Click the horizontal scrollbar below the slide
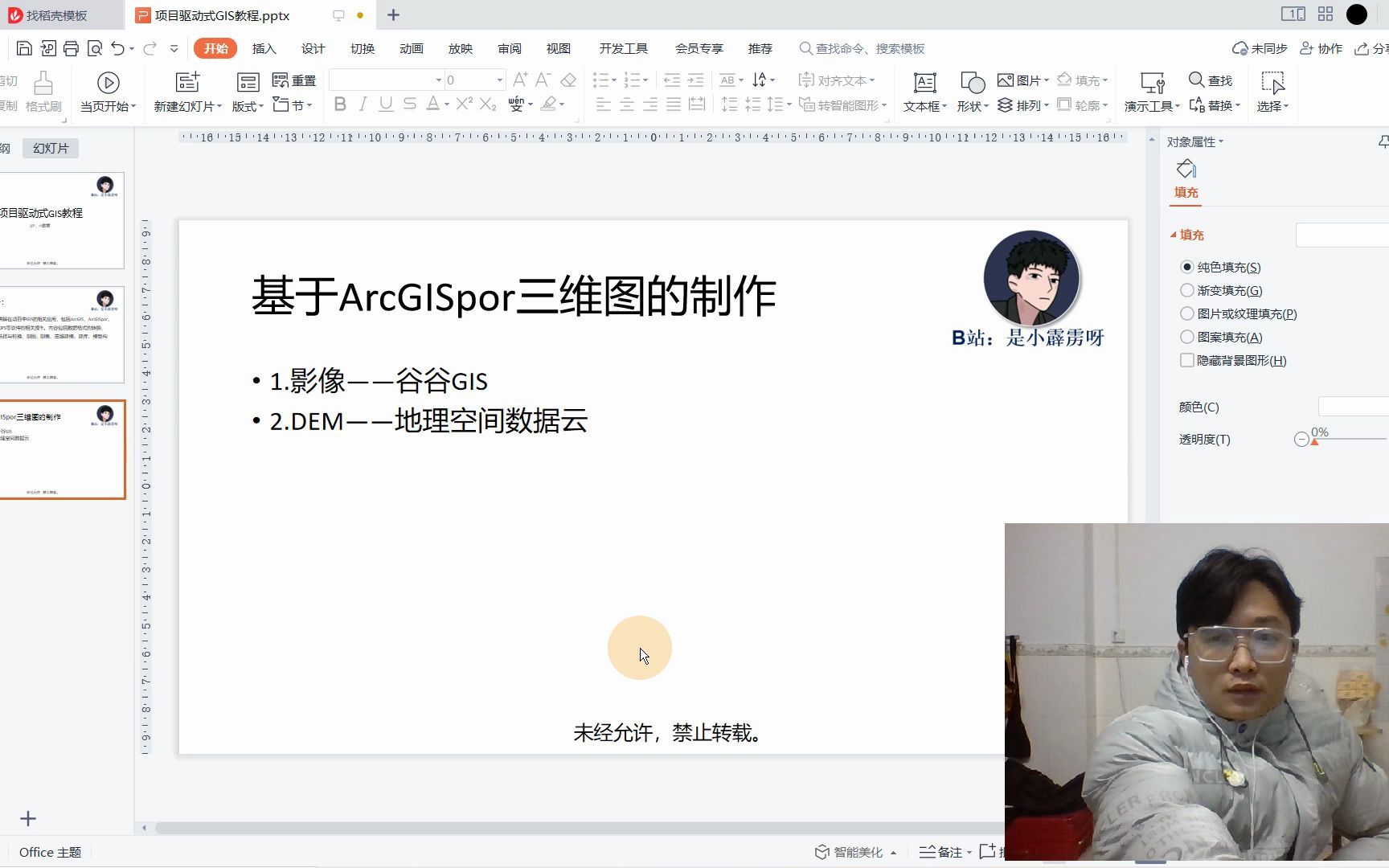The width and height of the screenshot is (1389, 868). point(579,828)
